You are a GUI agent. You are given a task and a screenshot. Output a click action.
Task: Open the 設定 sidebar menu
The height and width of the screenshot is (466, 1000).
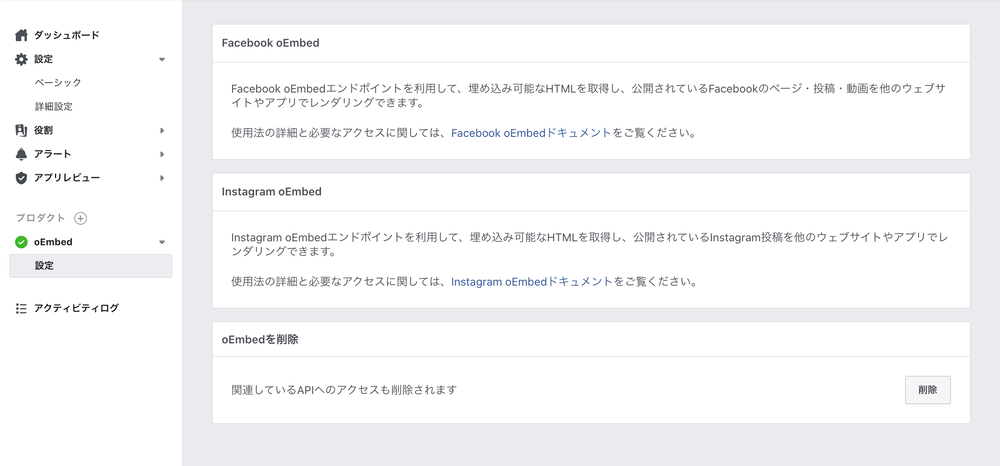[x=43, y=59]
